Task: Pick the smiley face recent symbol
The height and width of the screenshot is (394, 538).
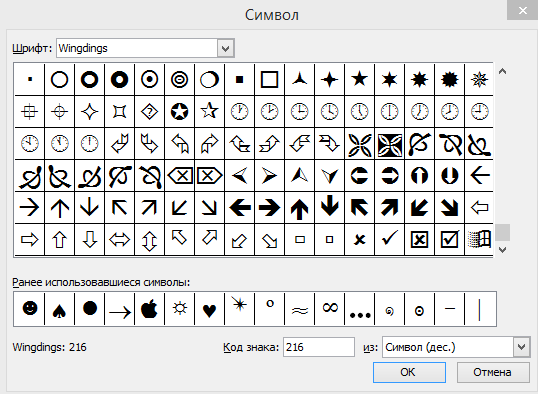Action: click(x=30, y=308)
